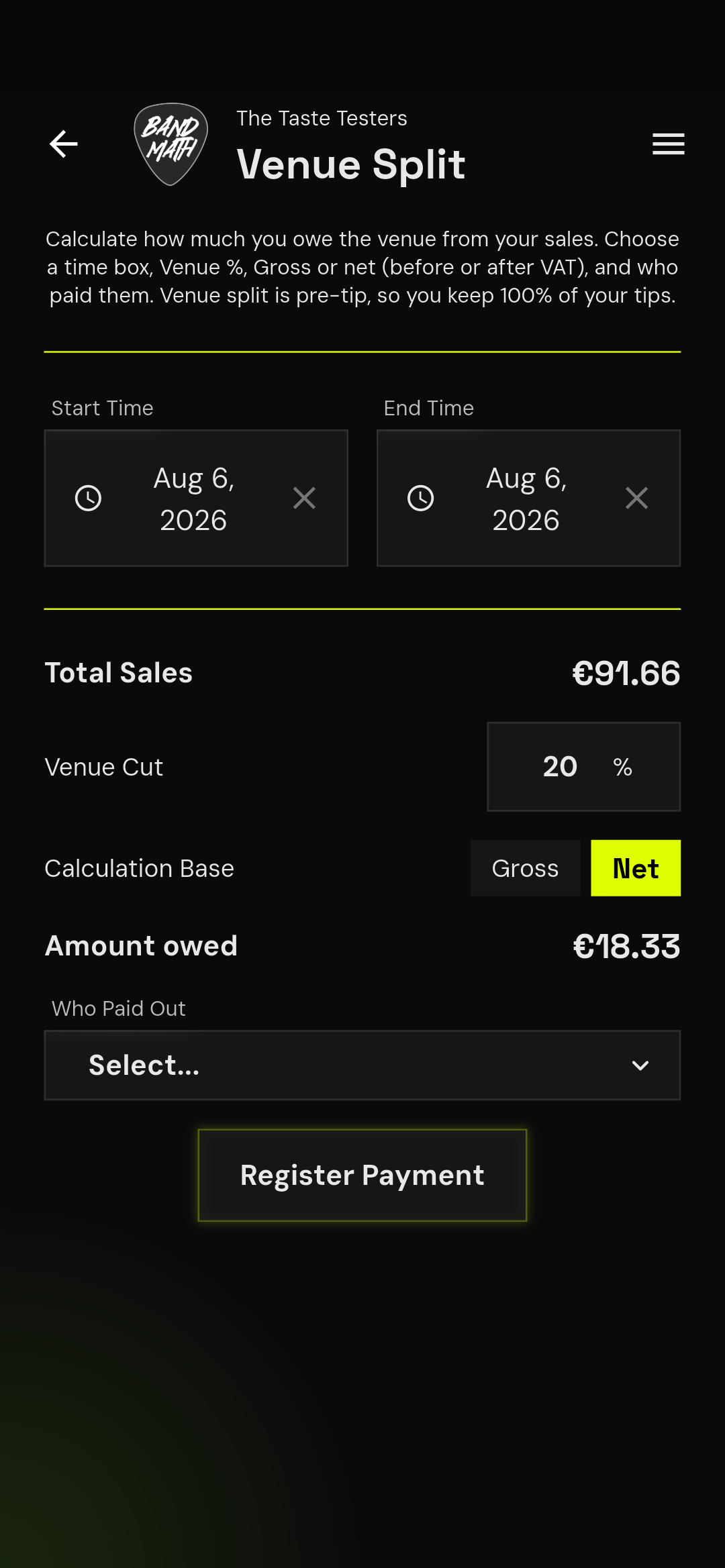Open the hamburger menu
This screenshot has width=725, height=1568.
point(669,144)
